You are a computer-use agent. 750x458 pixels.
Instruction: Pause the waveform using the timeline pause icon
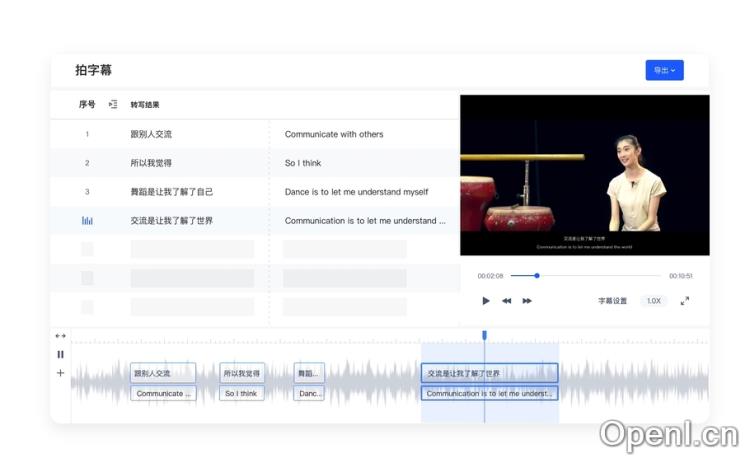(60, 354)
